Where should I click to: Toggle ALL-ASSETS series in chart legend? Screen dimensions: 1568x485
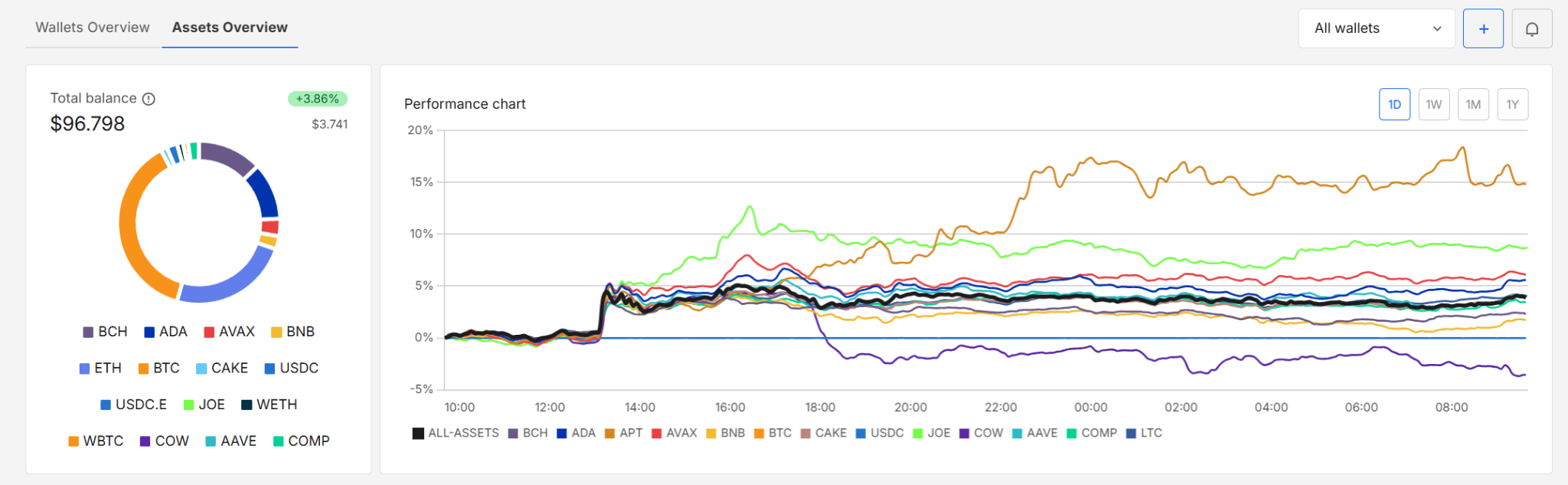[456, 434]
